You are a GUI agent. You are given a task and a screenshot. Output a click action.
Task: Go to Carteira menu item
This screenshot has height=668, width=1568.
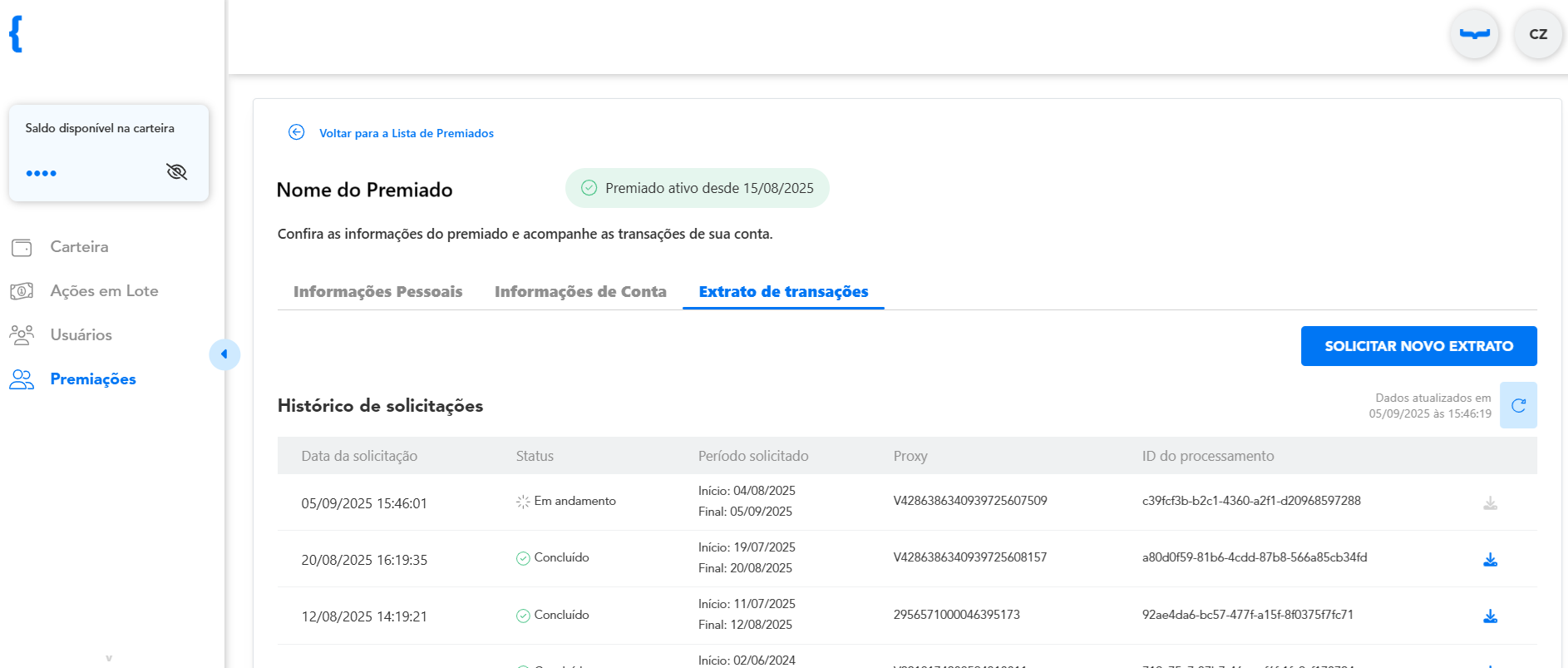pos(79,247)
